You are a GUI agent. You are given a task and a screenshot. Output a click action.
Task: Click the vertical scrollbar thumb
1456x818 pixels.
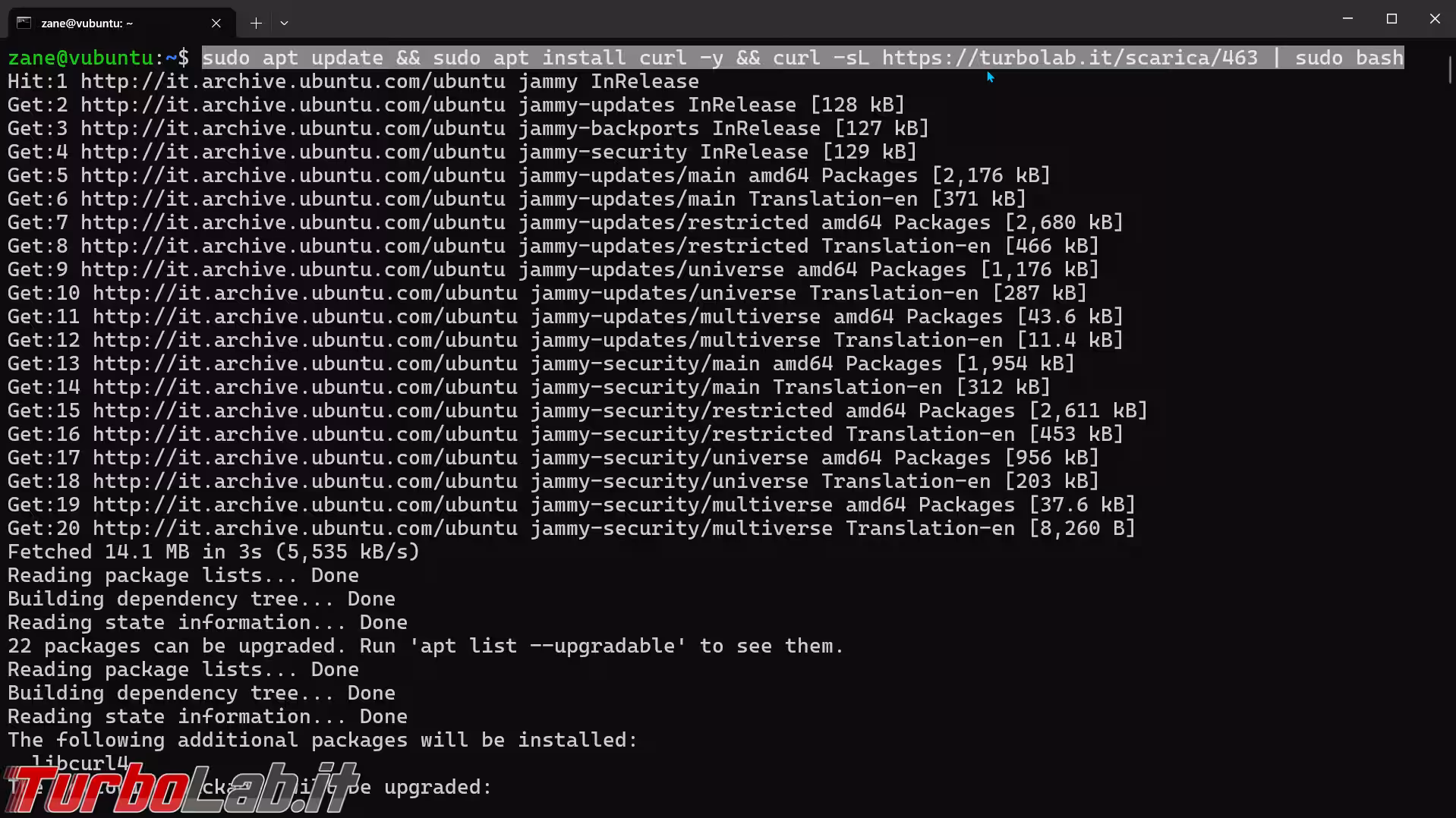(1450, 69)
